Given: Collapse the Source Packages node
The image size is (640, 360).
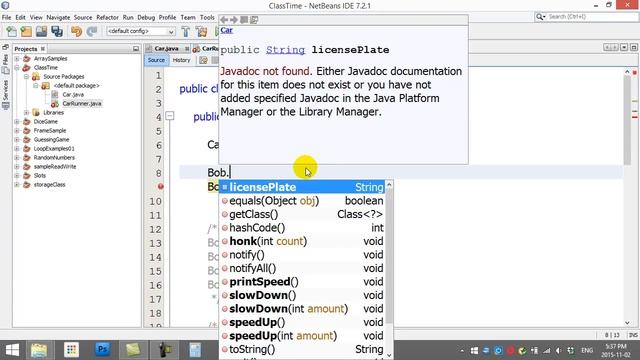Looking at the screenshot, I should pos(26,77).
